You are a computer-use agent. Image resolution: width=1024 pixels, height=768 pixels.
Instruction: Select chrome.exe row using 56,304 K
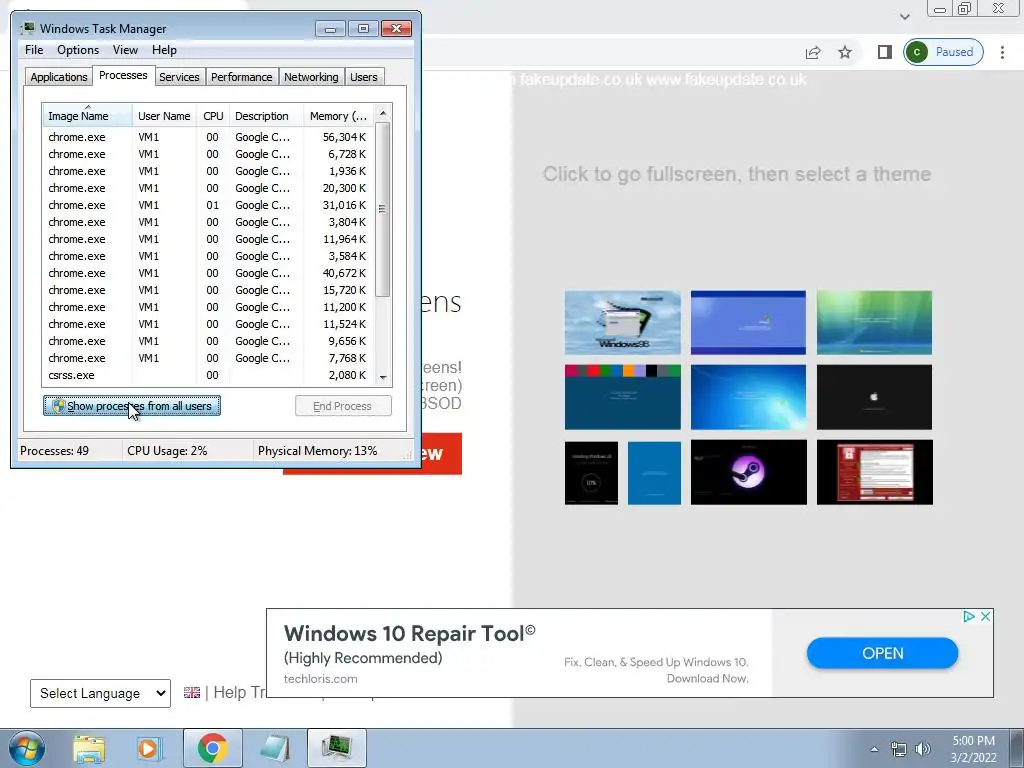[x=209, y=137]
